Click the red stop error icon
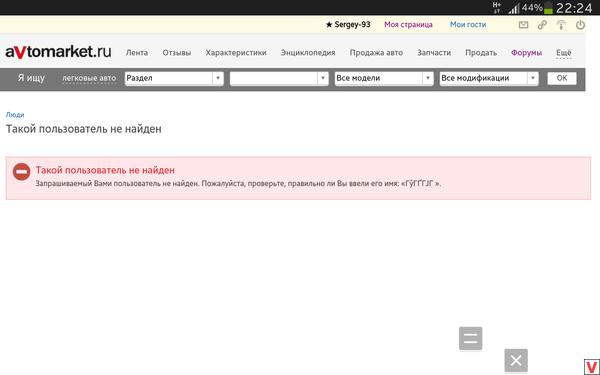 coord(21,172)
